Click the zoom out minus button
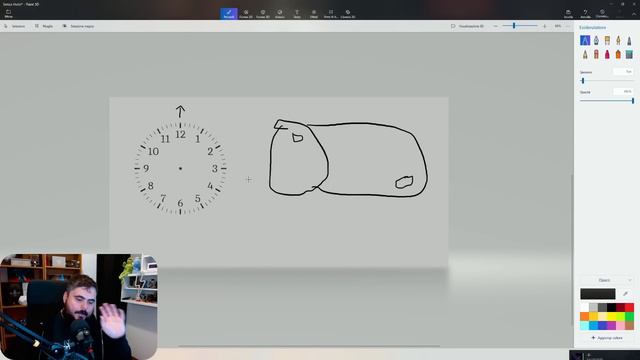This screenshot has width=640, height=360. click(x=496, y=26)
